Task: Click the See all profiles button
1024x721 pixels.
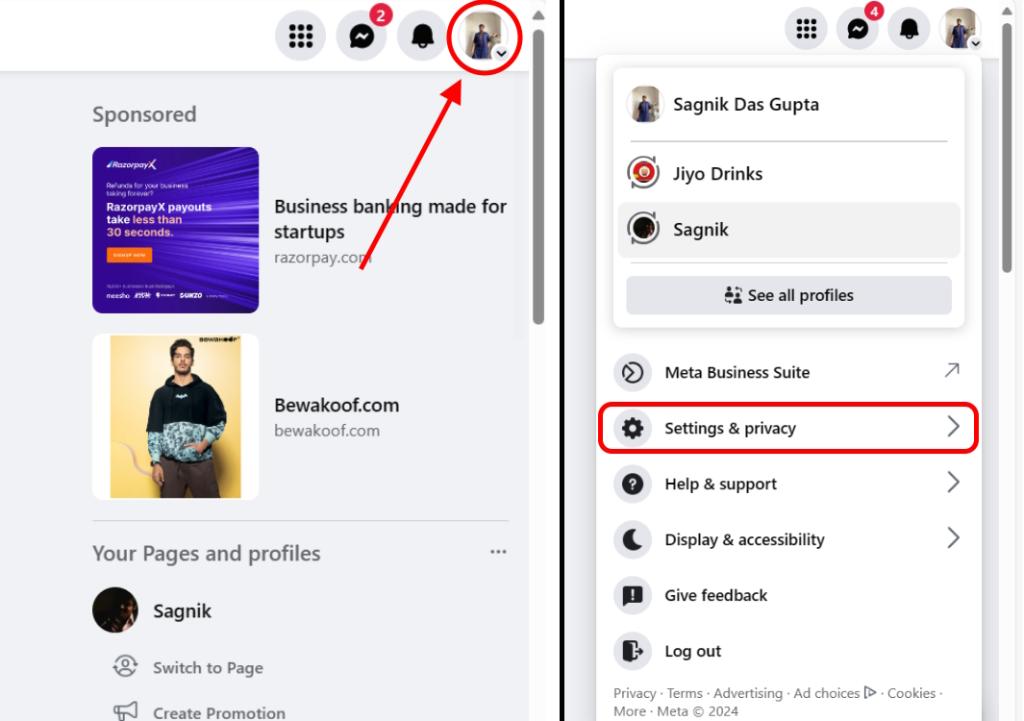Action: 789,295
